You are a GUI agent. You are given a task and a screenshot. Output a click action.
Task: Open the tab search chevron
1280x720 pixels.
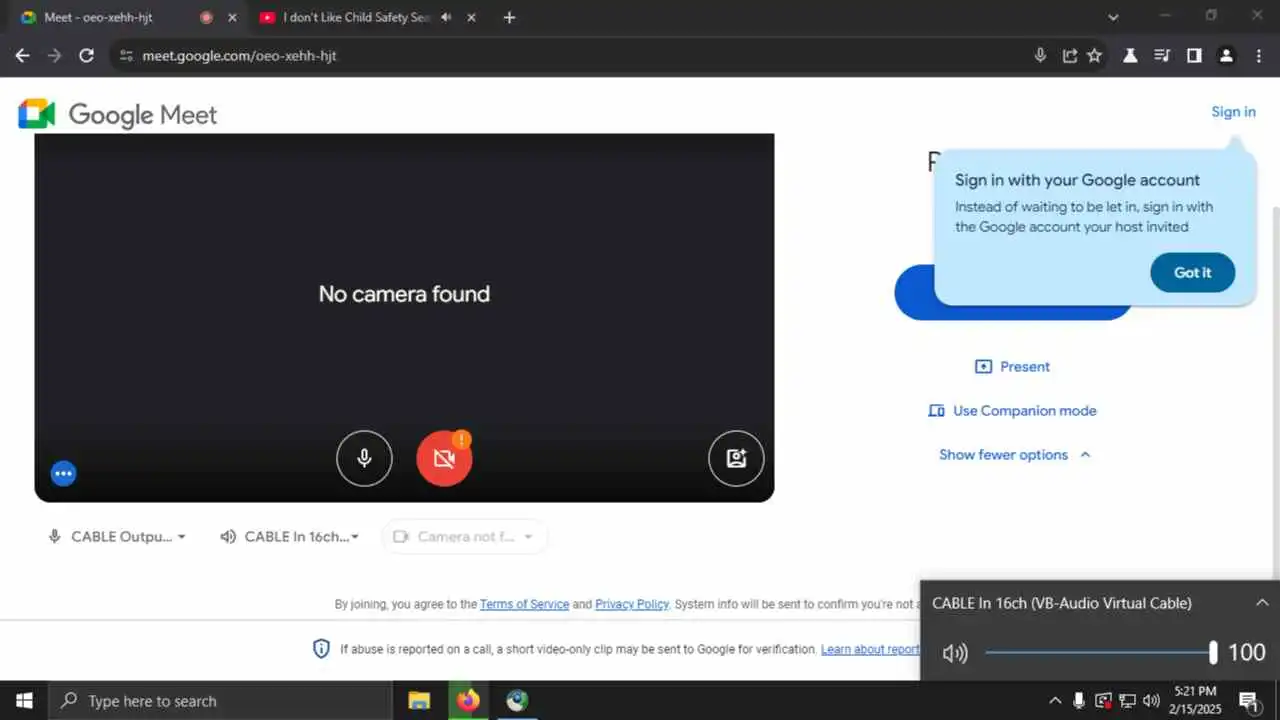tap(1114, 17)
